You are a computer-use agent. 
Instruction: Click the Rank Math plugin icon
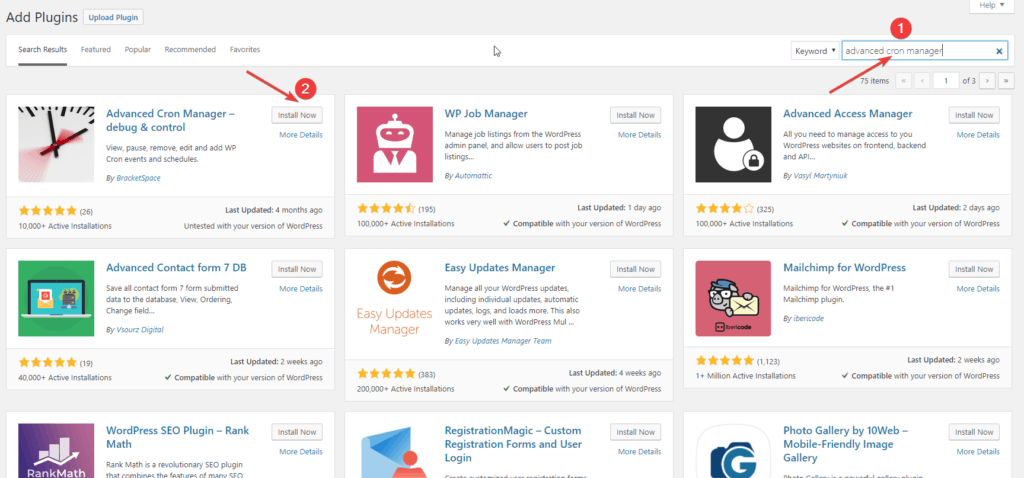point(56,450)
